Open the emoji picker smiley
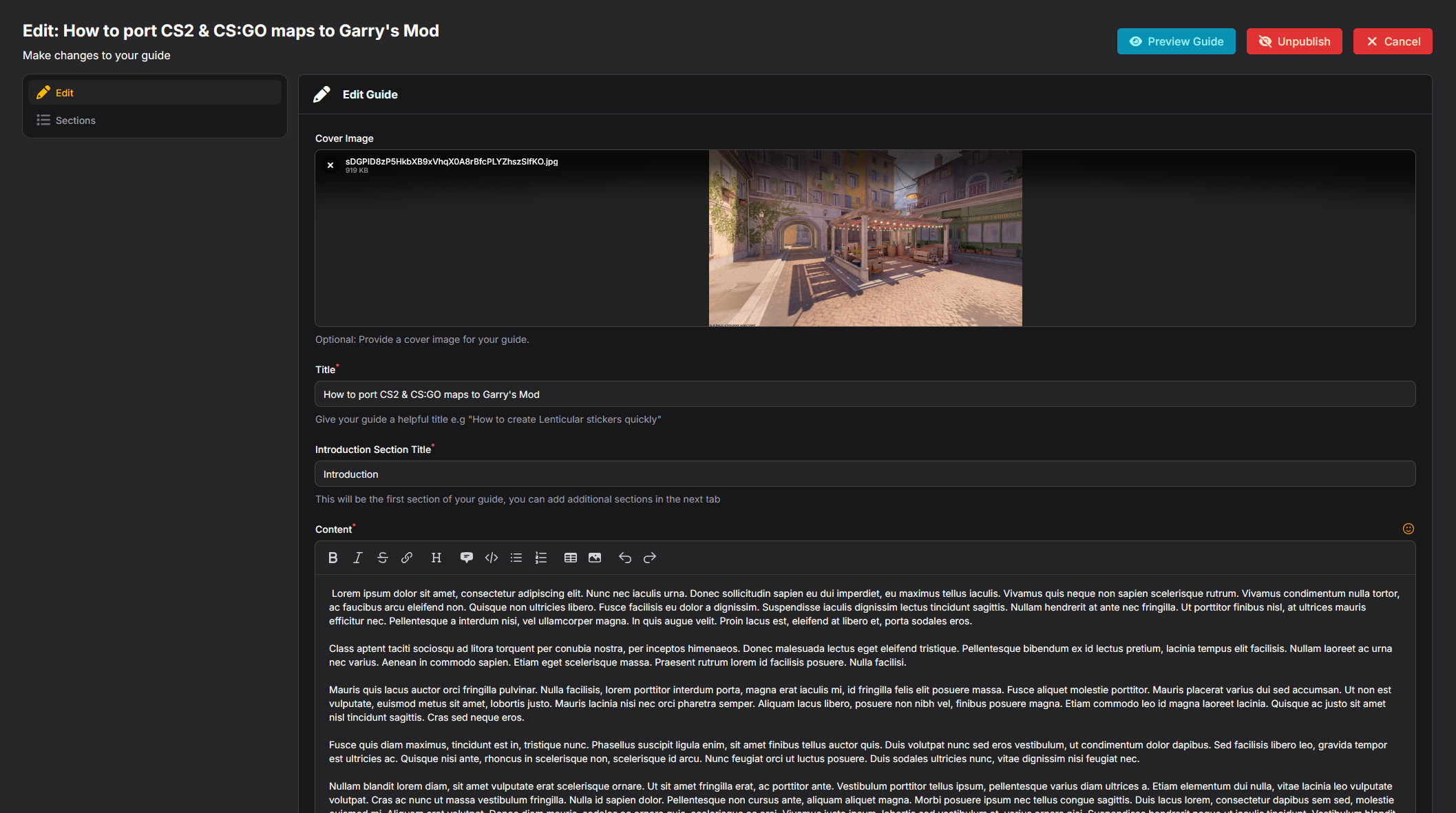1456x813 pixels. (1408, 529)
